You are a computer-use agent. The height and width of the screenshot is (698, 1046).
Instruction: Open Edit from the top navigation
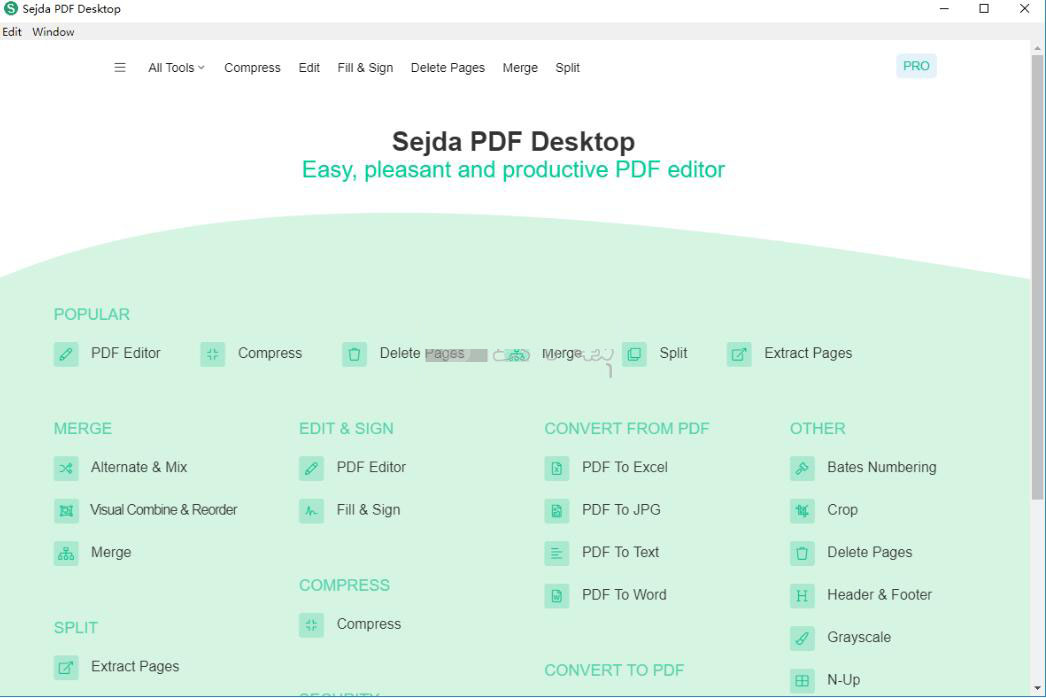[309, 67]
